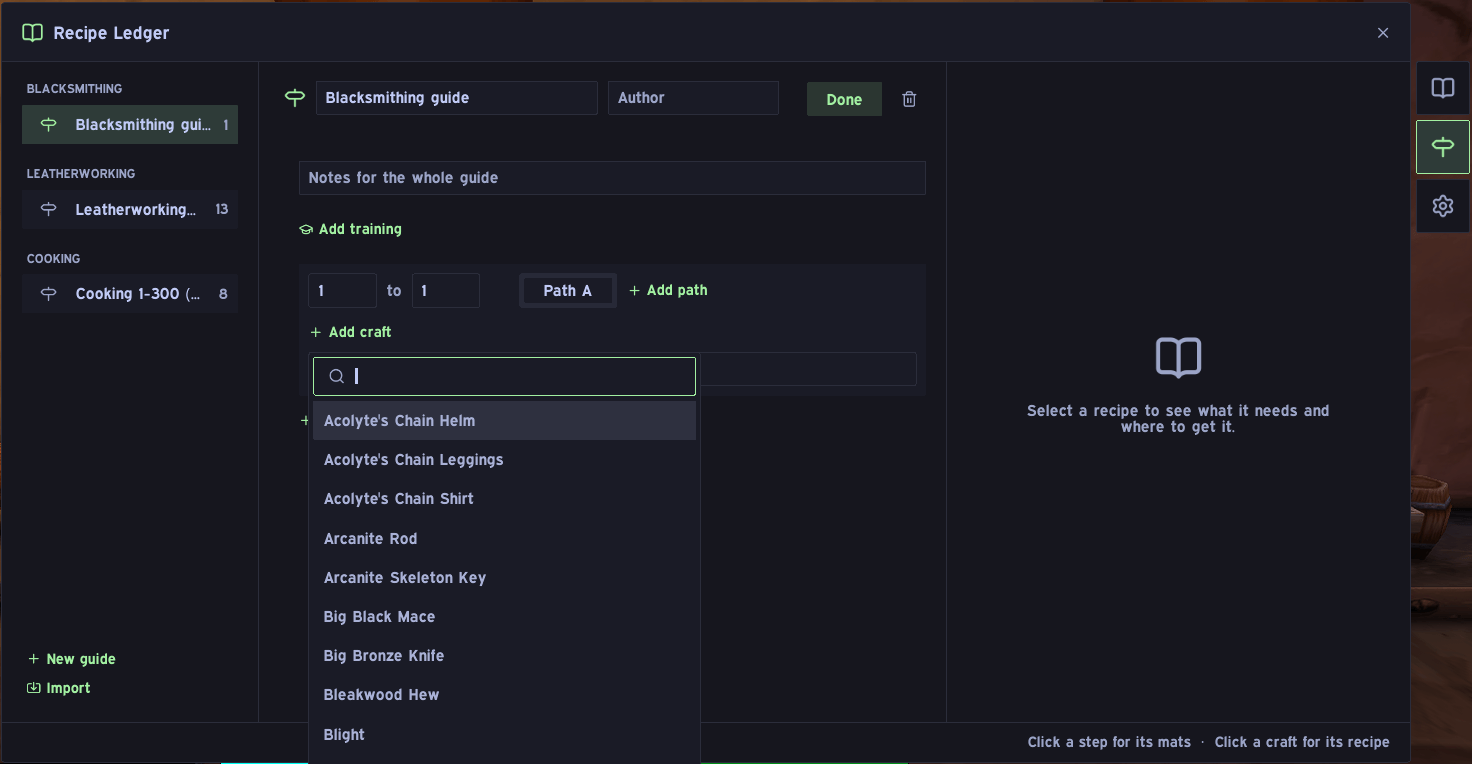Create a New guide
This screenshot has height=764, width=1472.
click(x=72, y=659)
